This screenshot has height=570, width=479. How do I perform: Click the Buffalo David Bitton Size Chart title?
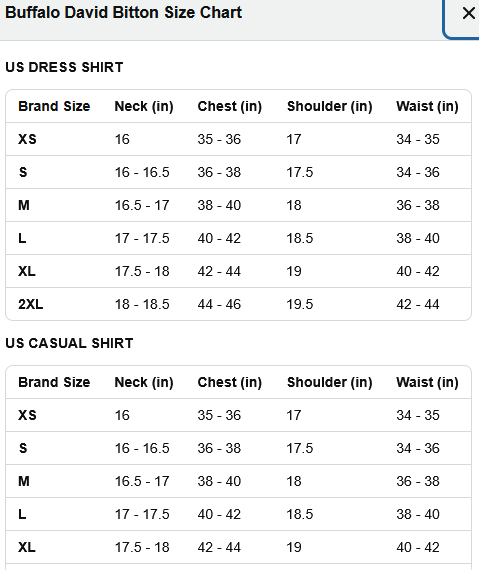pos(124,12)
